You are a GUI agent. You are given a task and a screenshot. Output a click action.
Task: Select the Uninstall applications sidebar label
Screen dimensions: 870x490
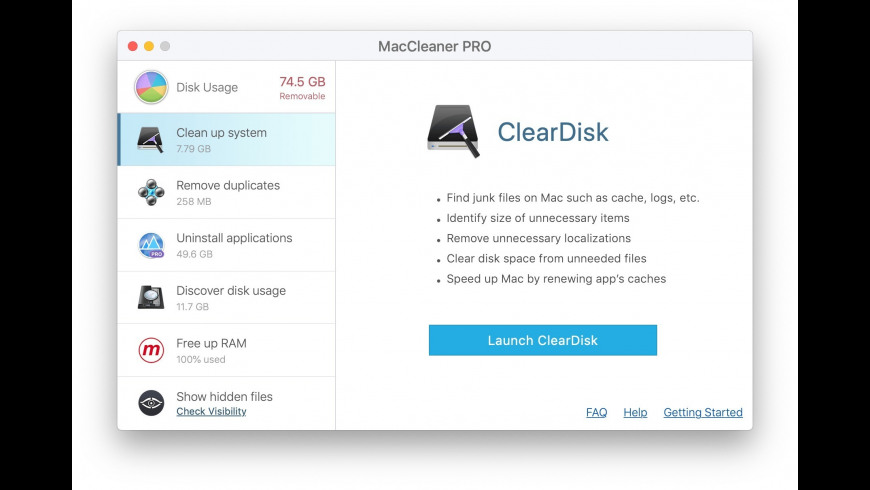pyautogui.click(x=234, y=238)
